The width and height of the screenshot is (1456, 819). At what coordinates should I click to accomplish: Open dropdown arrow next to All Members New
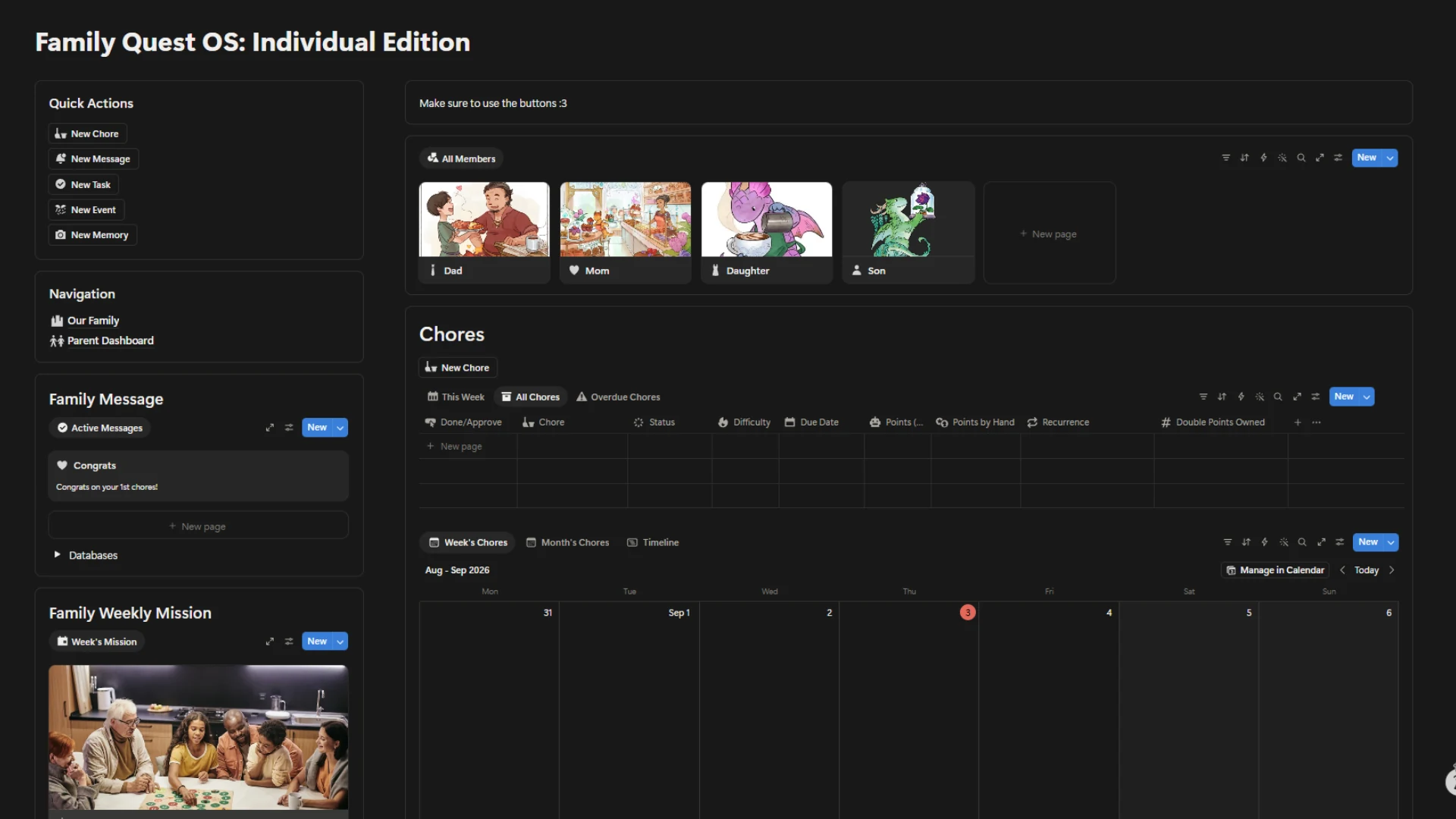point(1390,158)
